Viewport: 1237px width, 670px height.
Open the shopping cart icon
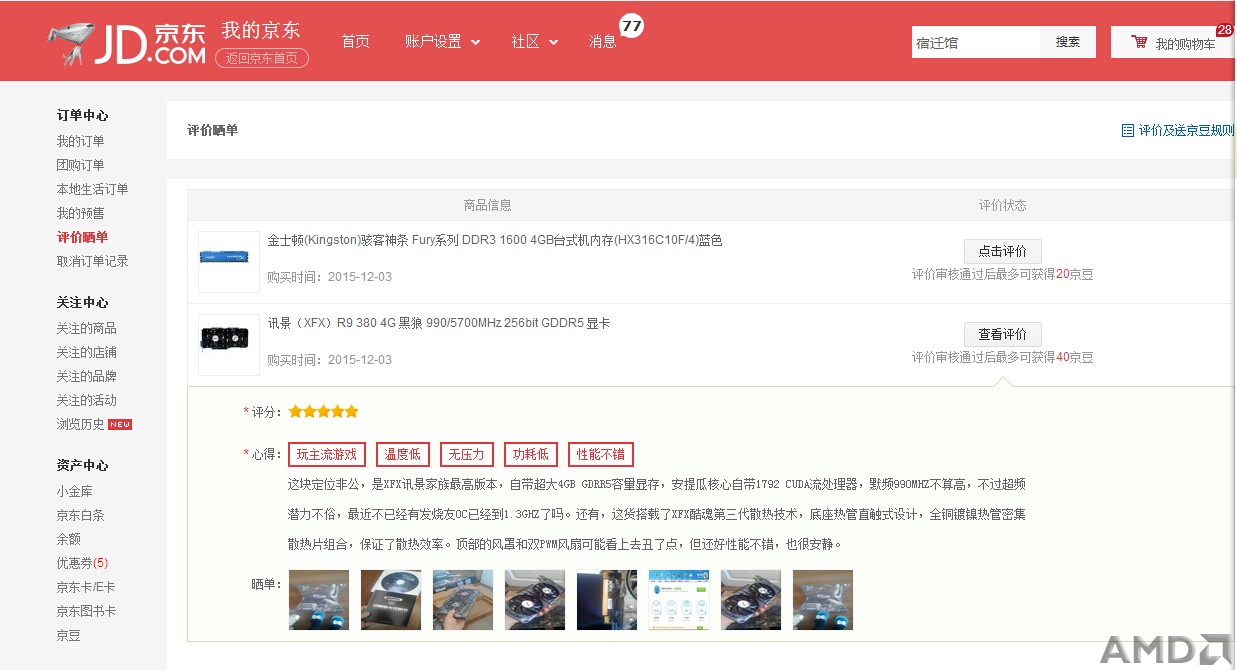1139,42
